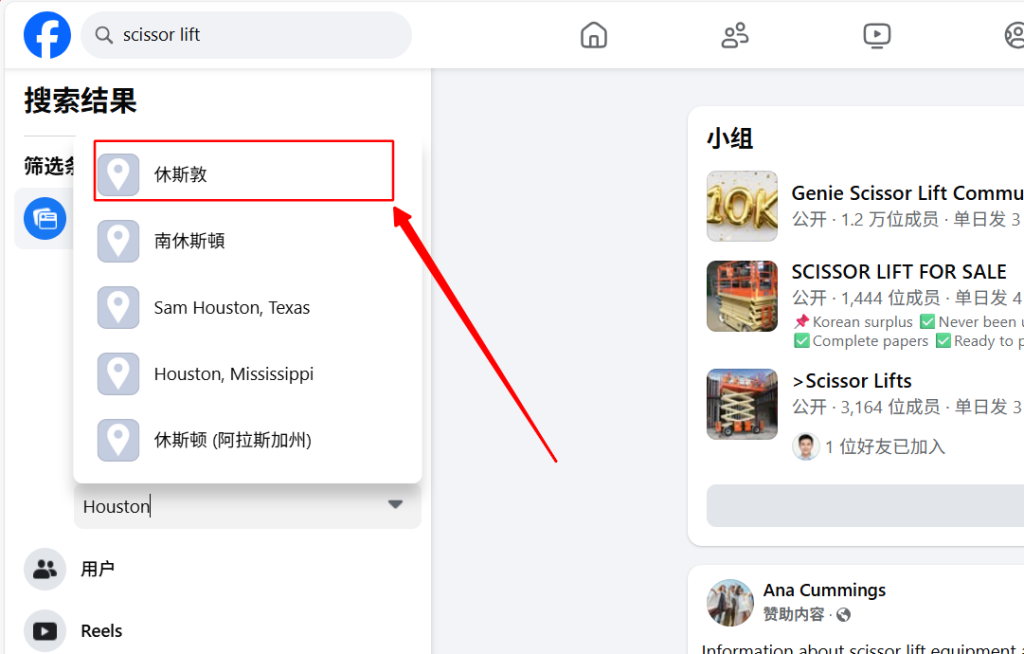The height and width of the screenshot is (654, 1024).
Task: Click the Facebook logo icon
Action: 47,35
